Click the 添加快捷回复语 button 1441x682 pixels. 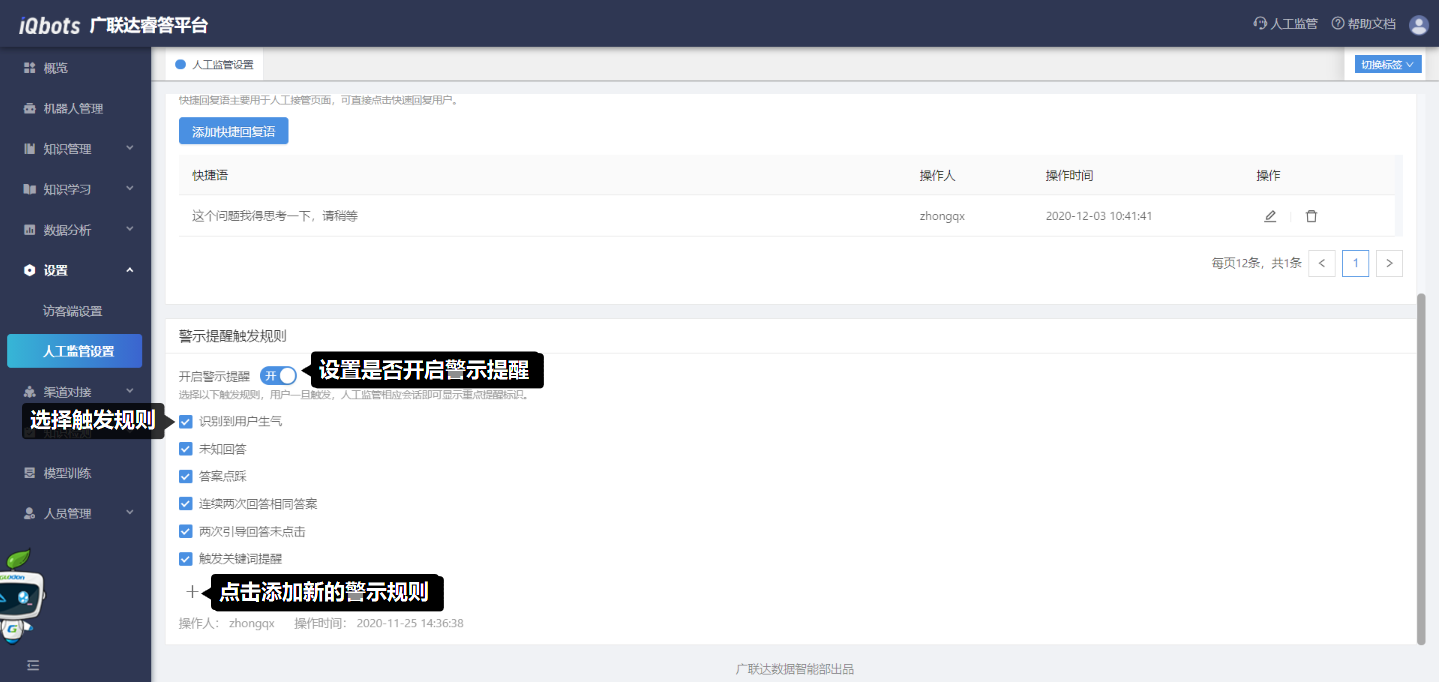click(x=233, y=131)
